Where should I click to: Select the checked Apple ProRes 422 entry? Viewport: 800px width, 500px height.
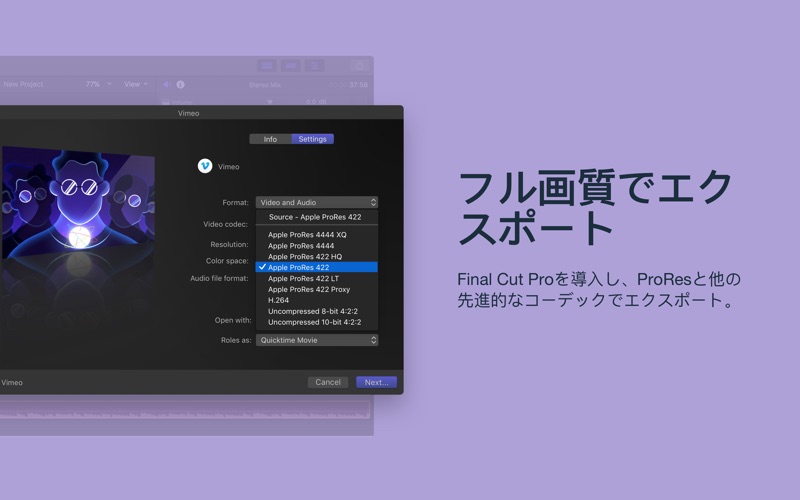tap(316, 267)
